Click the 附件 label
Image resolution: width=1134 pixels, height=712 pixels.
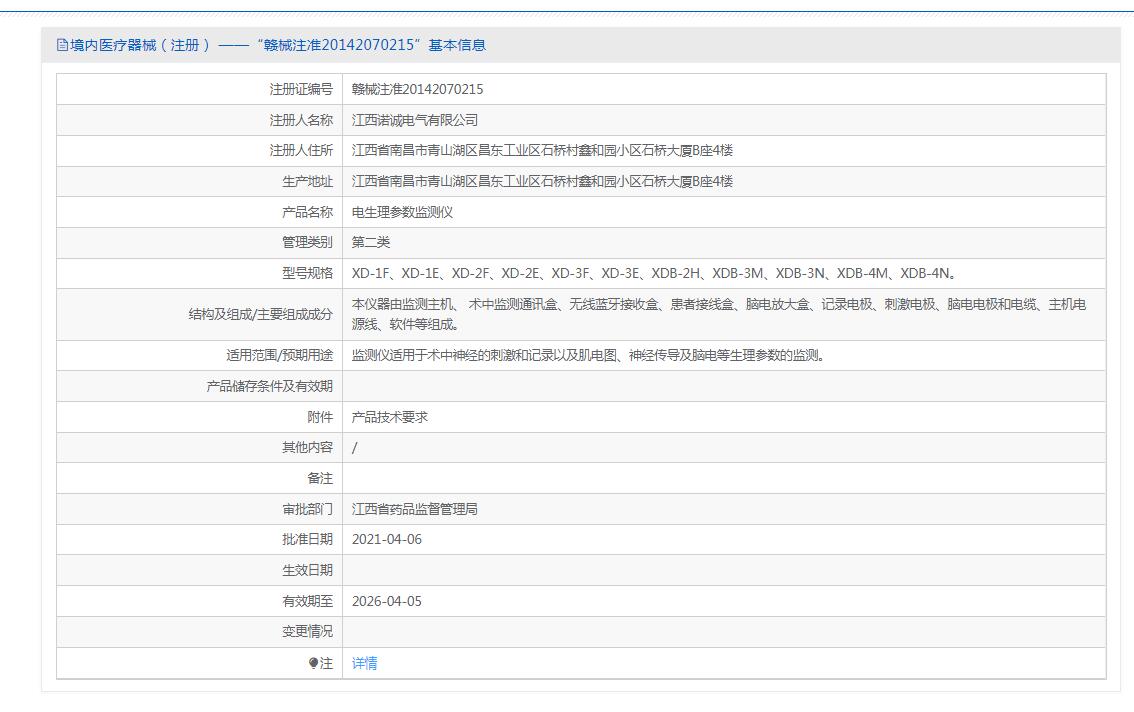320,418
